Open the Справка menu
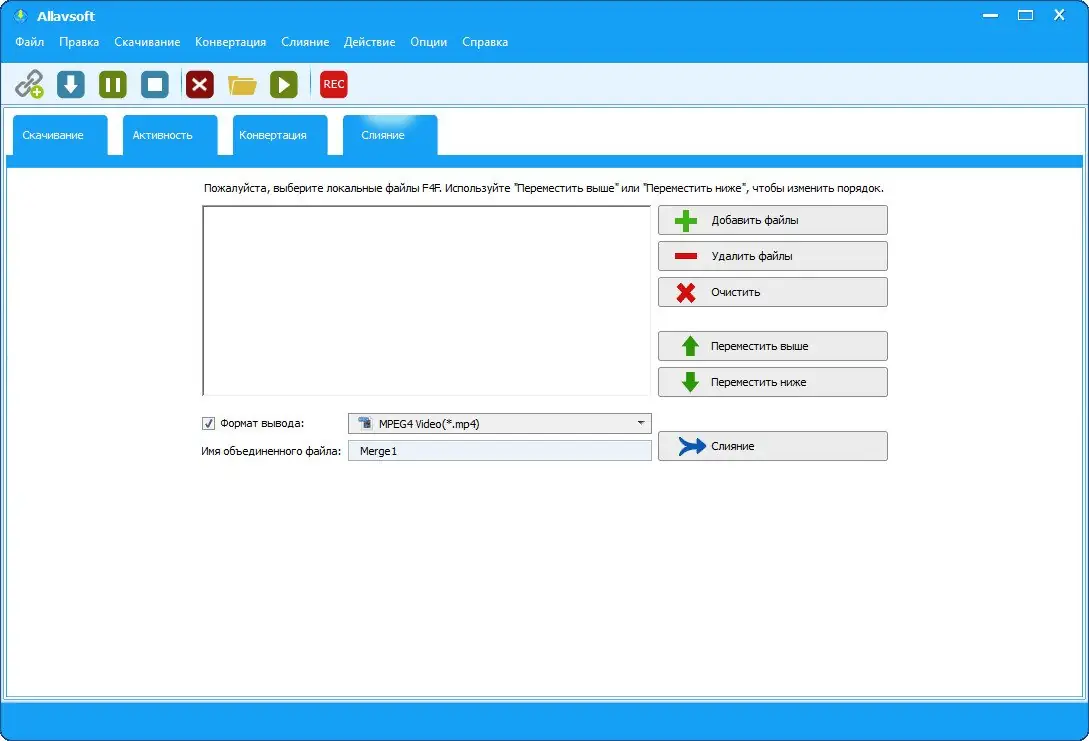 tap(485, 42)
